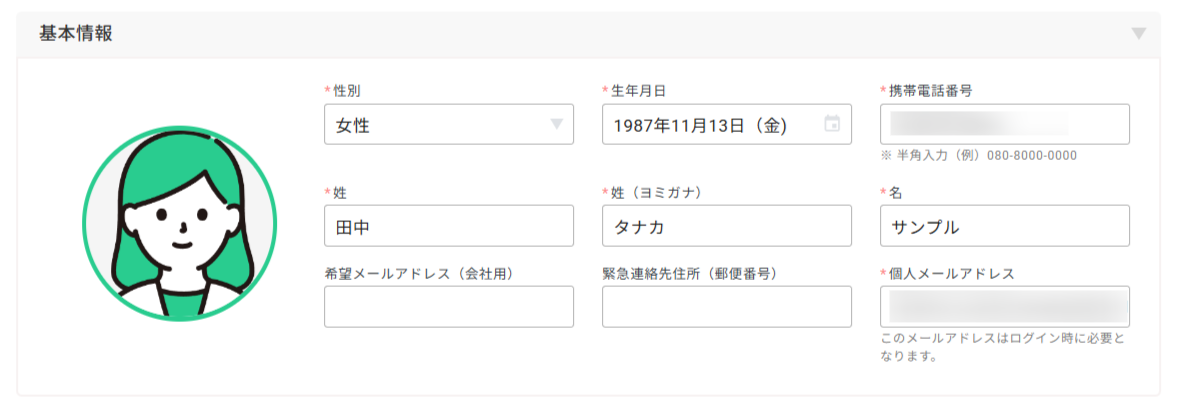
Task: Collapse the 基本情報 section with the triangle
Action: 1138,33
